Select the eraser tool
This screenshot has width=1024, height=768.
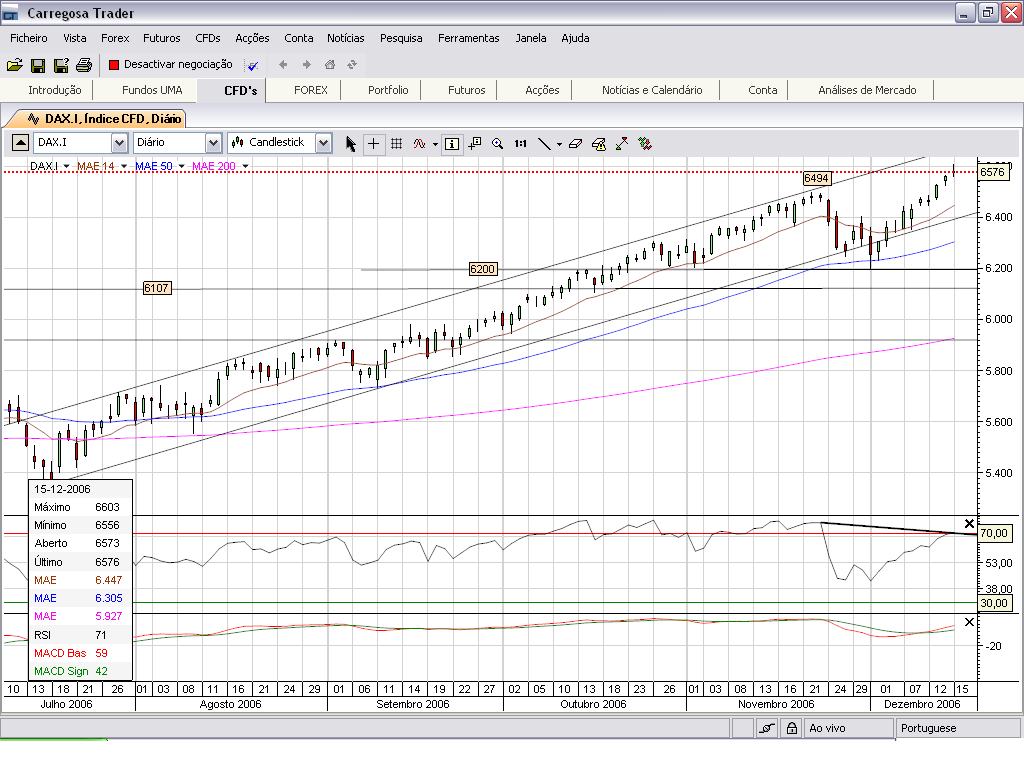point(575,144)
